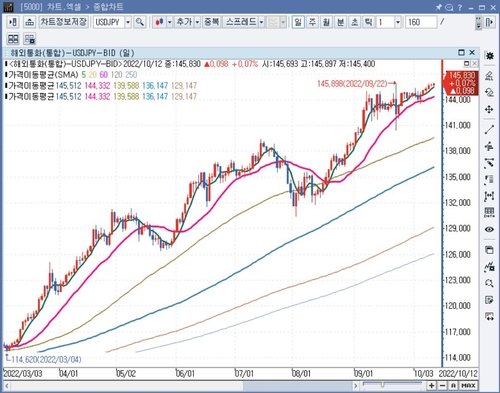Image resolution: width=500 pixels, height=393 pixels.
Task: Click the 가격이동평균(SMA) indicator label
Action: (x=43, y=74)
